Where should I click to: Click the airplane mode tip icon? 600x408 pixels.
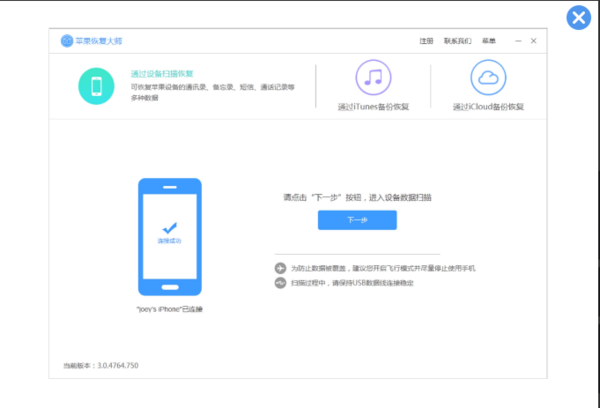(x=280, y=269)
